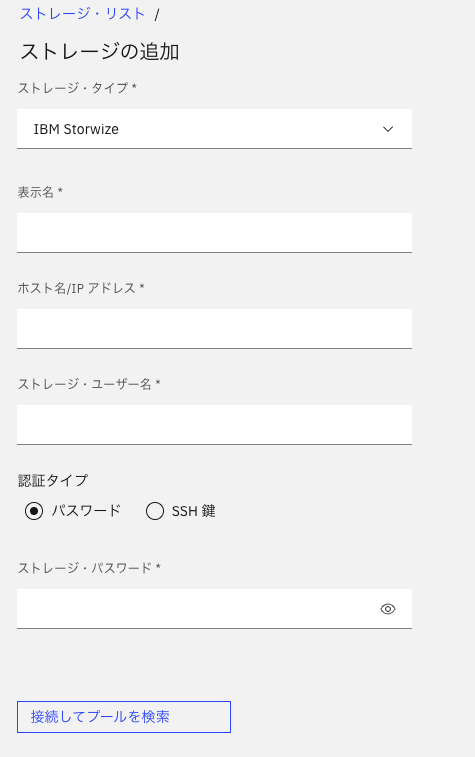The image size is (475, 757).
Task: Open the IBM Storwize storage type dropdown
Action: coord(214,129)
